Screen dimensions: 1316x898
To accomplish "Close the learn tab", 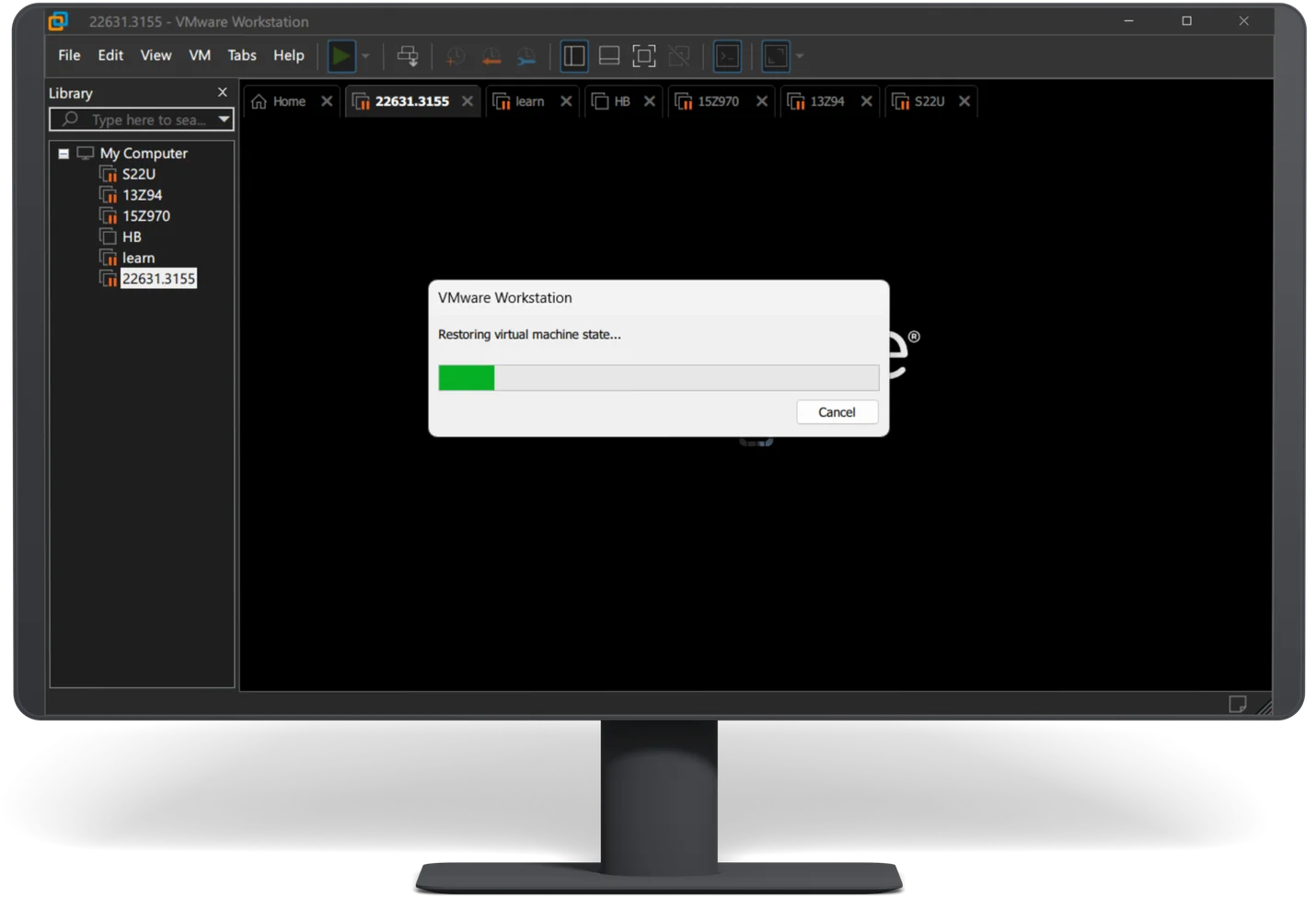I will (x=566, y=101).
